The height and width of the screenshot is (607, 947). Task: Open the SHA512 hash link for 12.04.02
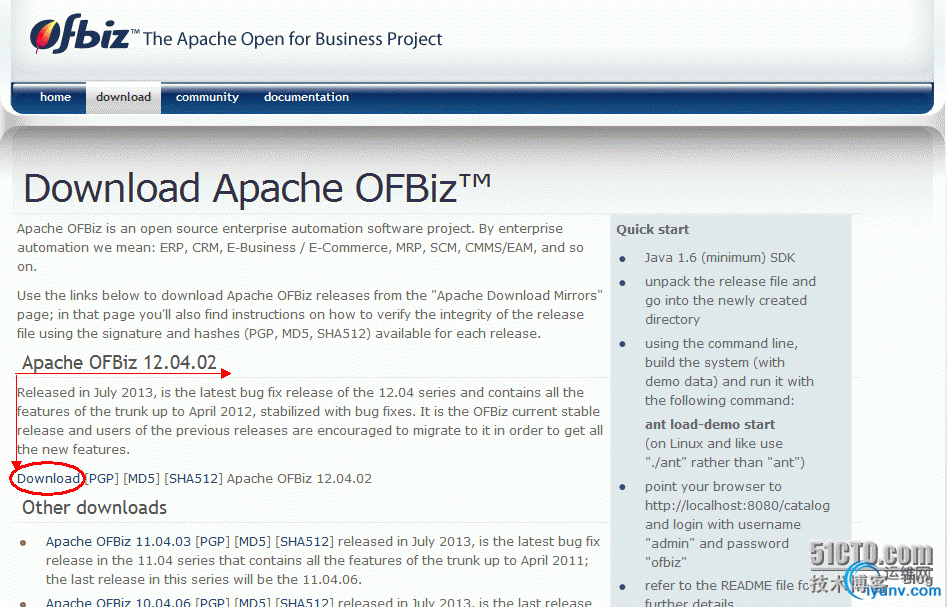(x=193, y=478)
